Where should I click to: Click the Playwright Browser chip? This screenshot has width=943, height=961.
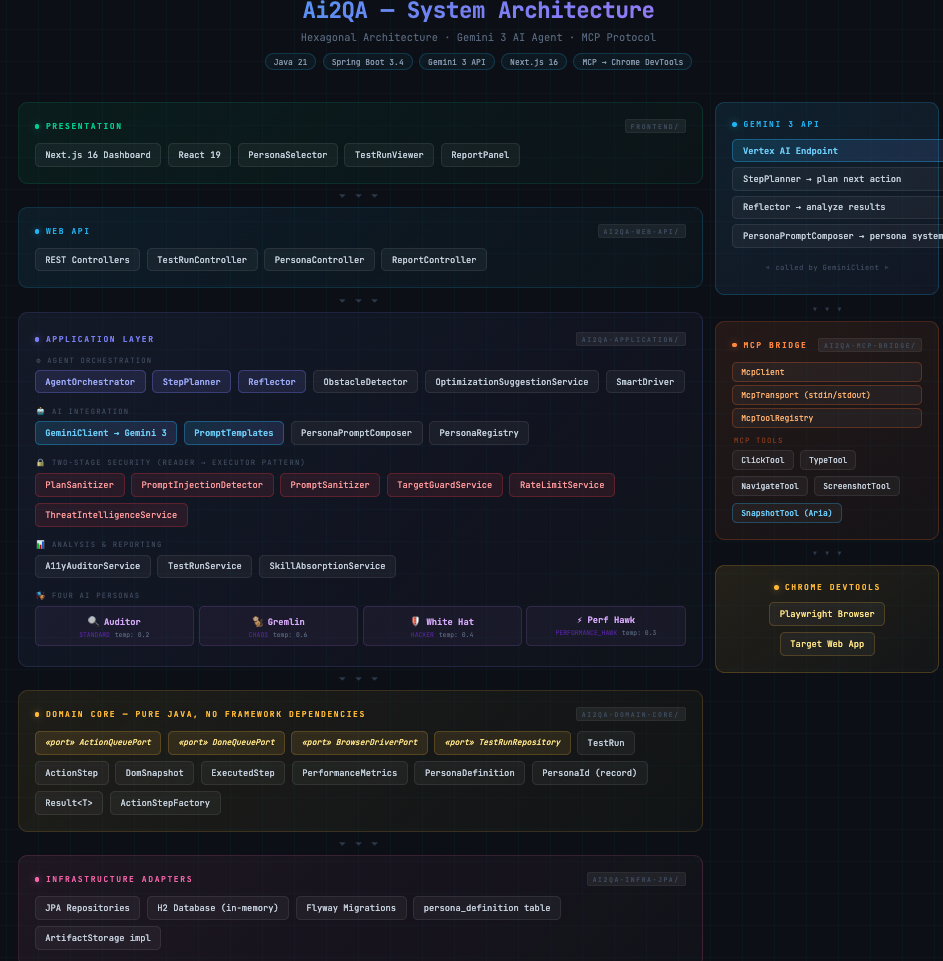[827, 614]
